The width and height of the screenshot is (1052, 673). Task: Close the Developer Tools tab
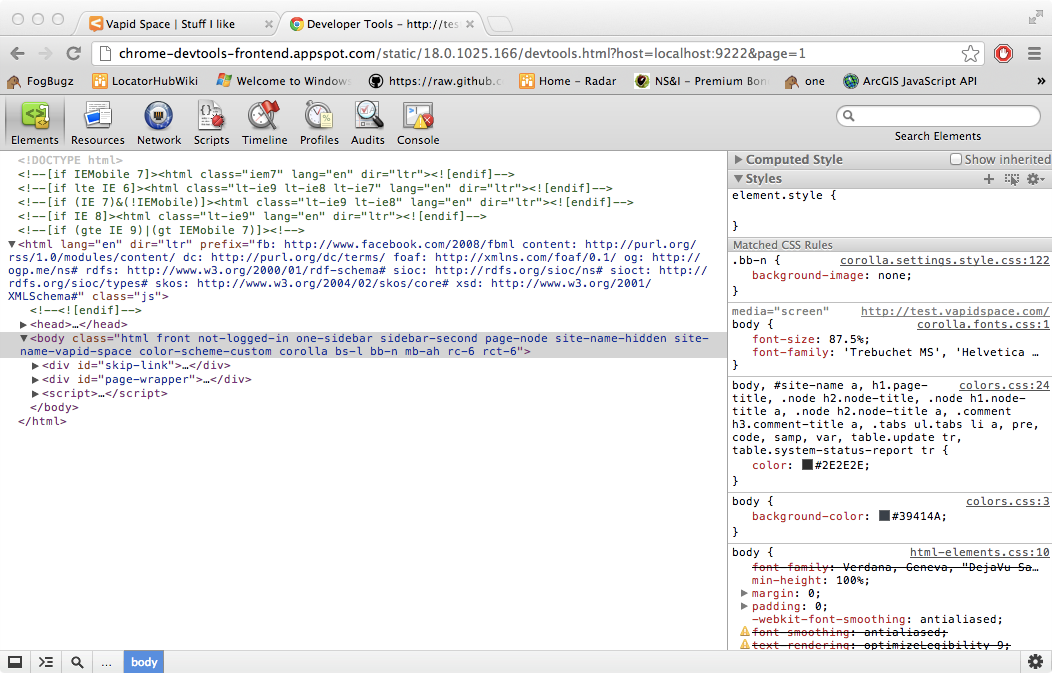(x=470, y=24)
